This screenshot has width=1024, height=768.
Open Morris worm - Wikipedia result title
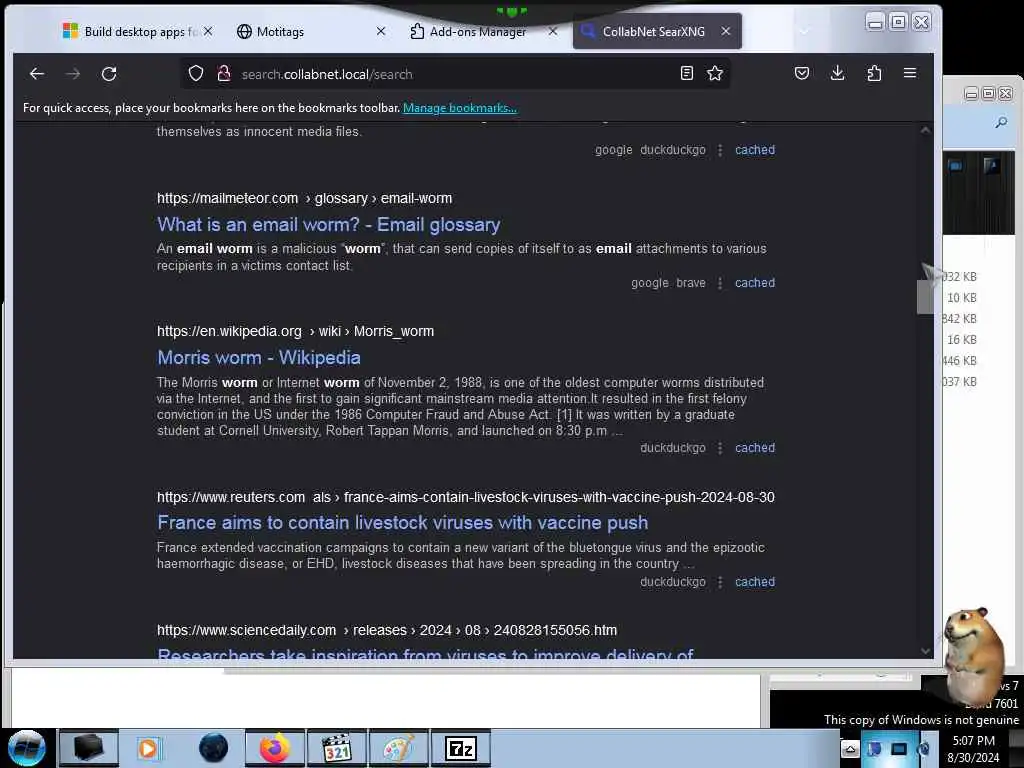259,358
